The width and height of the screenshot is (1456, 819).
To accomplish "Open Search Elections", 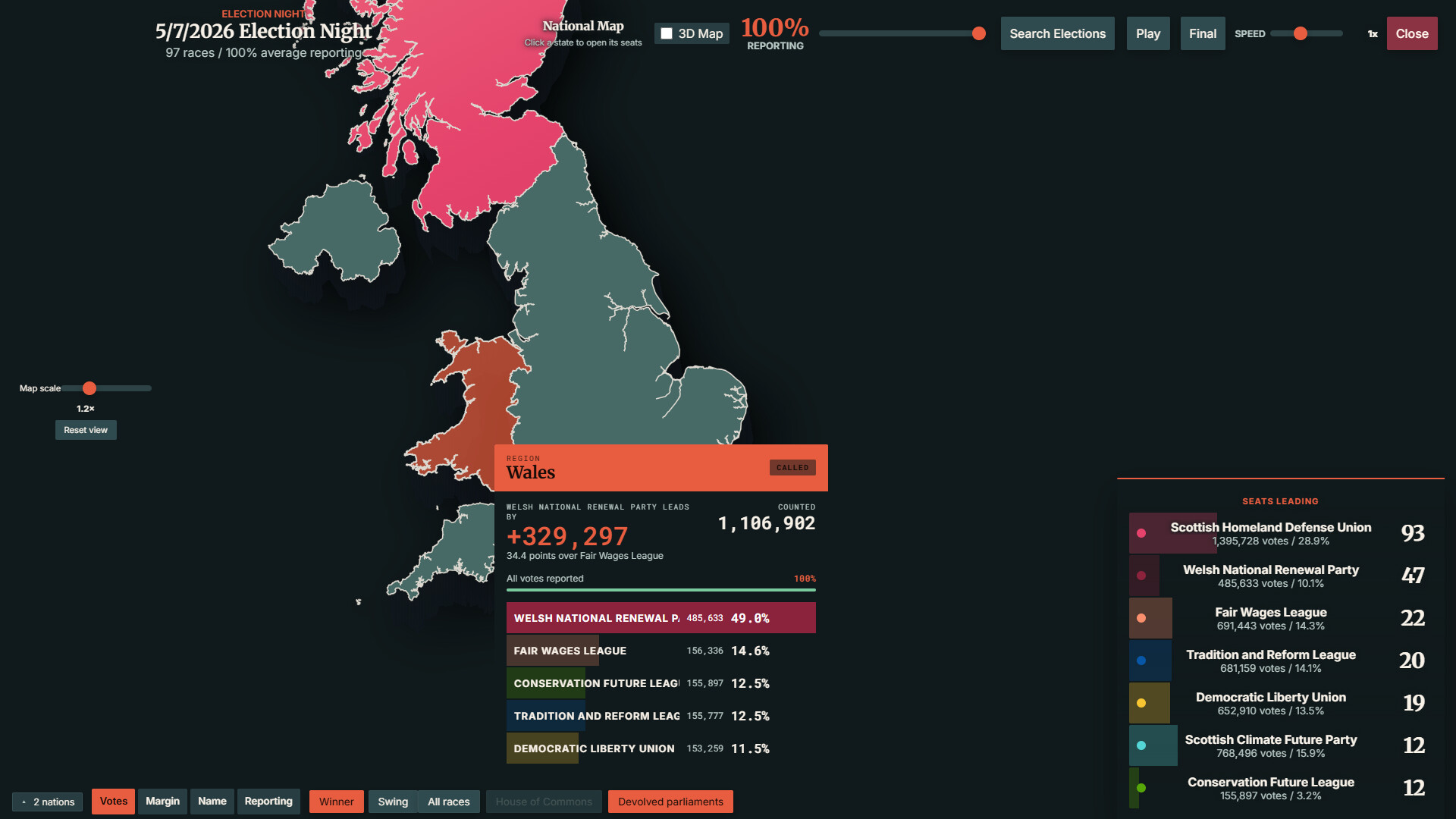I will [1057, 33].
